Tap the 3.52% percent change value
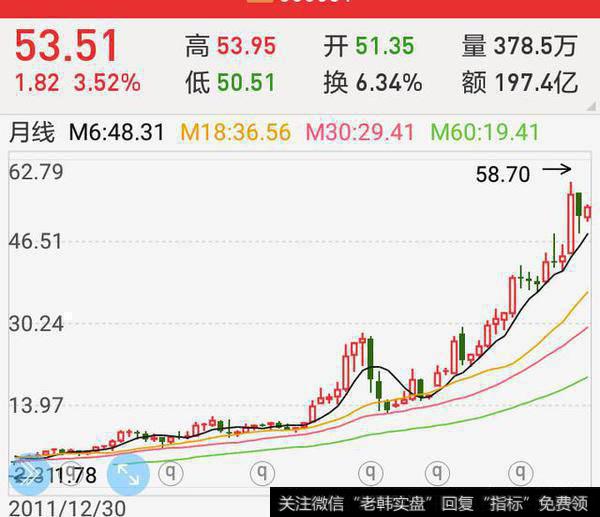This screenshot has height=517, width=600. 107,83
